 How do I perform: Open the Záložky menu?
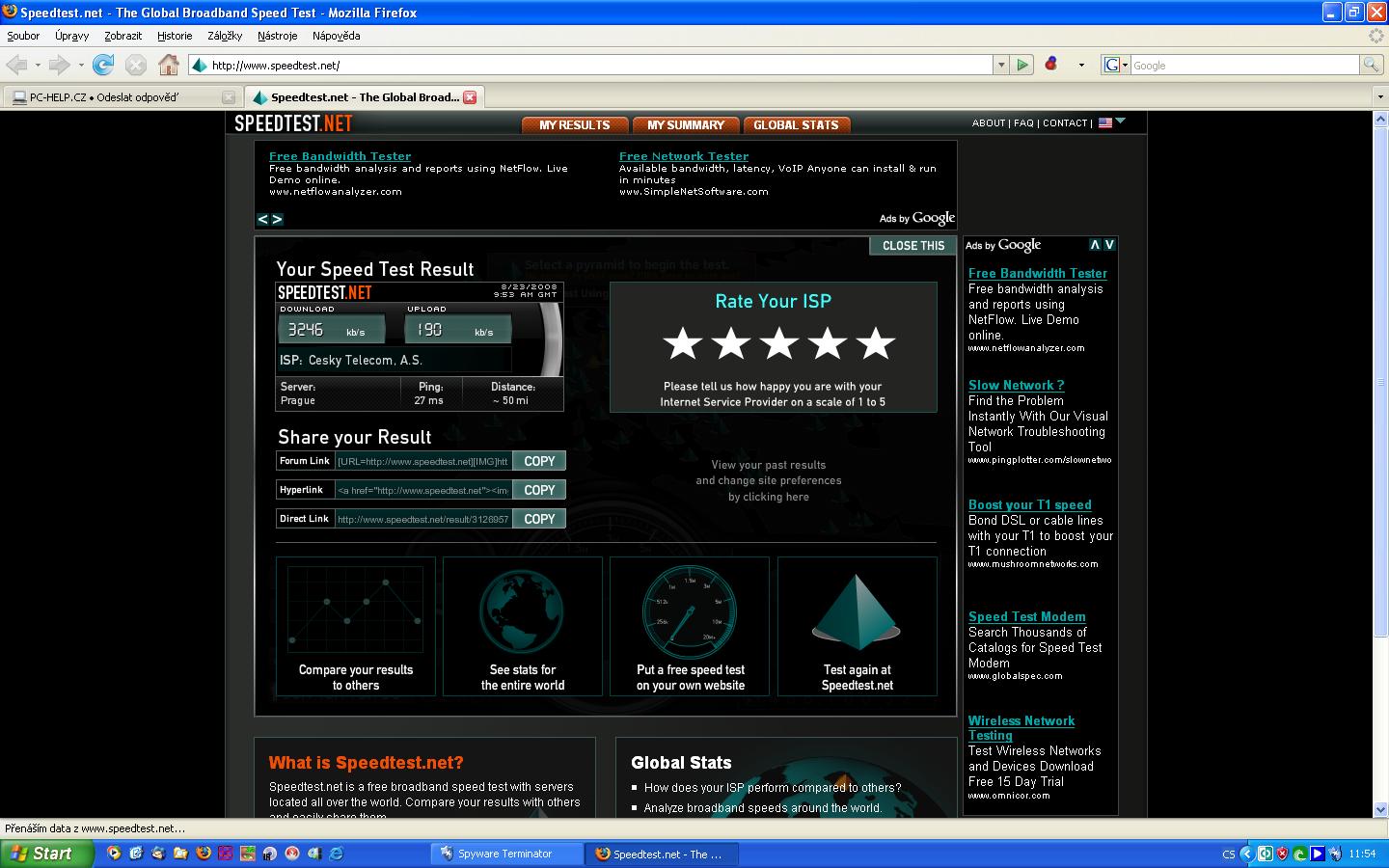[225, 36]
